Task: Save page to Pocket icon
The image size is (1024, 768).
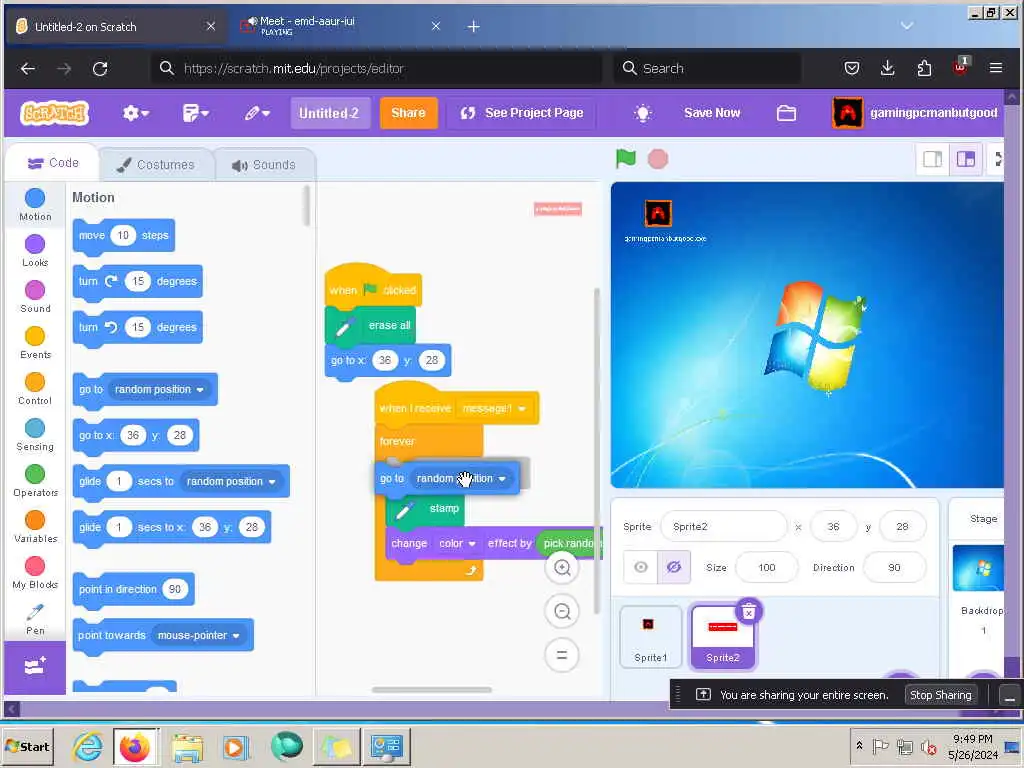Action: pyautogui.click(x=852, y=68)
